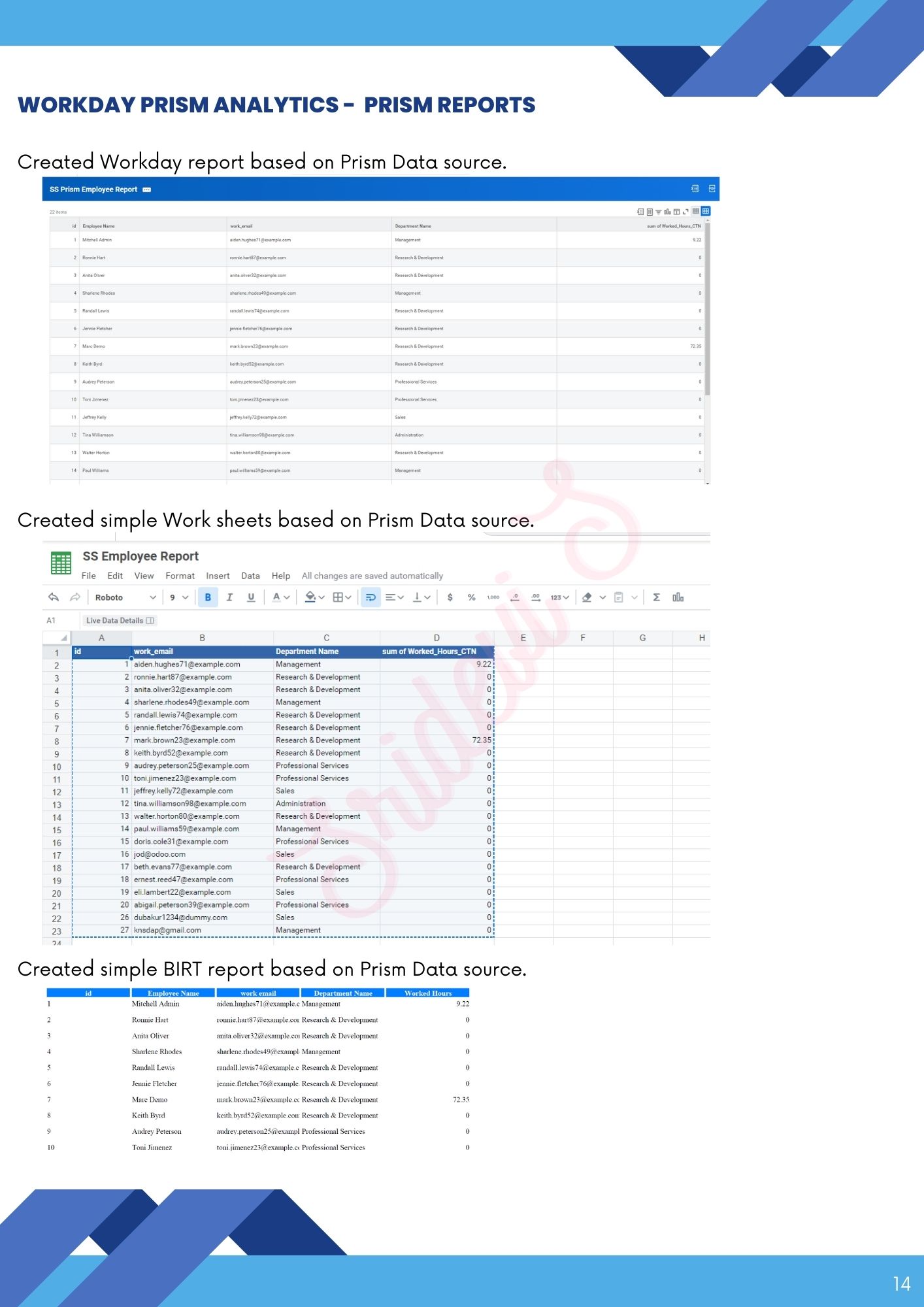
Task: Click the cell with value 72.35 in worksheet
Action: coord(437,740)
